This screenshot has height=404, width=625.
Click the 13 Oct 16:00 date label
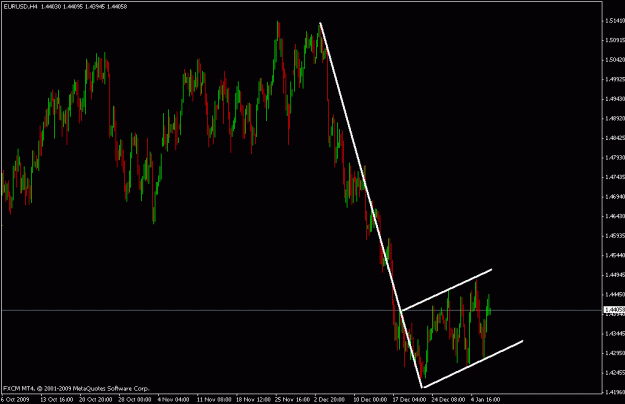click(57, 399)
